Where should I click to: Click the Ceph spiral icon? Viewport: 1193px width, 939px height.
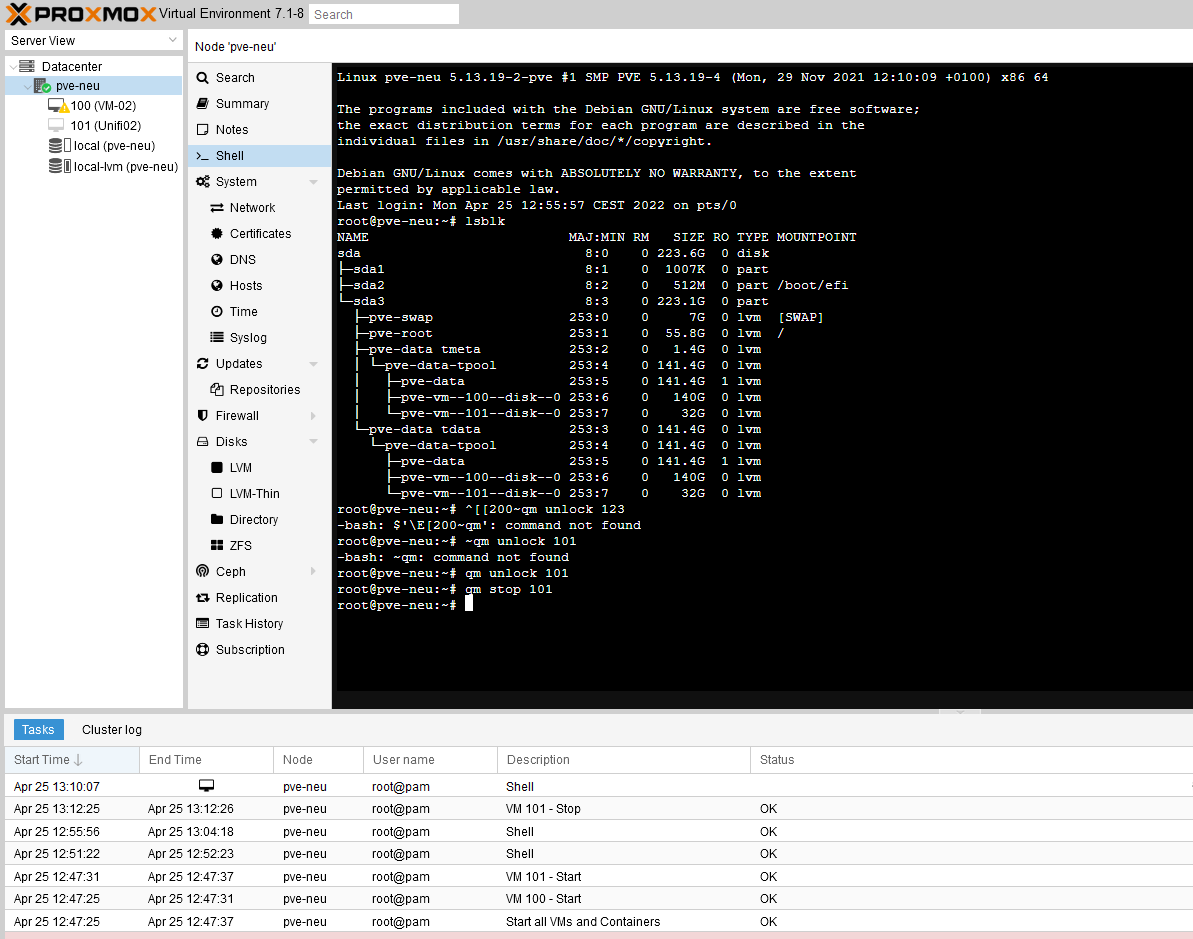(202, 571)
